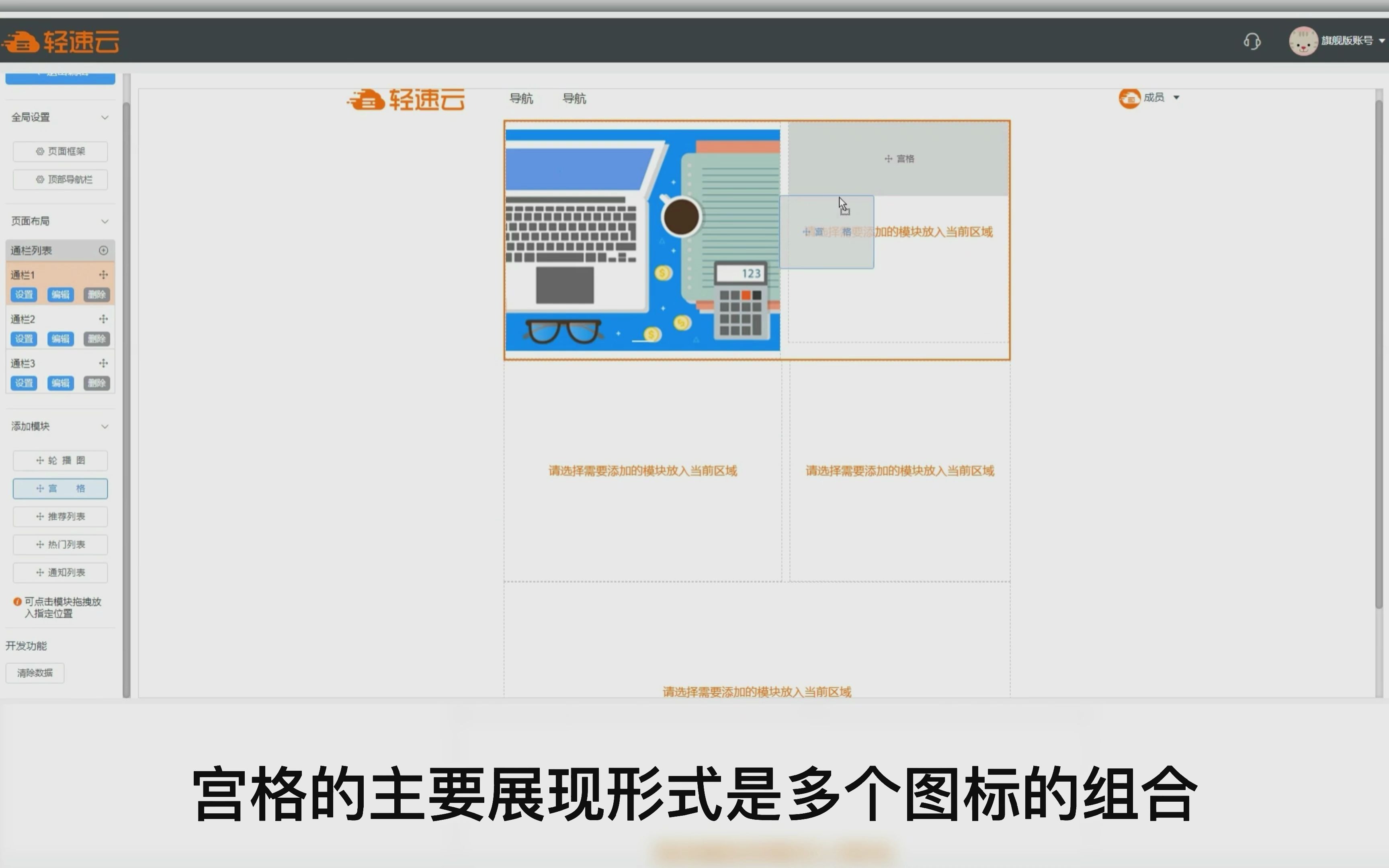
Task: Click the first 导航 item in the preview
Action: pos(521,99)
